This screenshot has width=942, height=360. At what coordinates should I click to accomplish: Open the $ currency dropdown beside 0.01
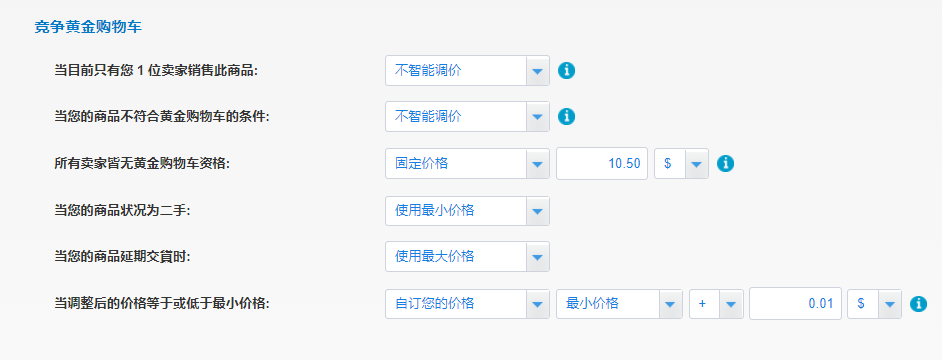pos(874,304)
